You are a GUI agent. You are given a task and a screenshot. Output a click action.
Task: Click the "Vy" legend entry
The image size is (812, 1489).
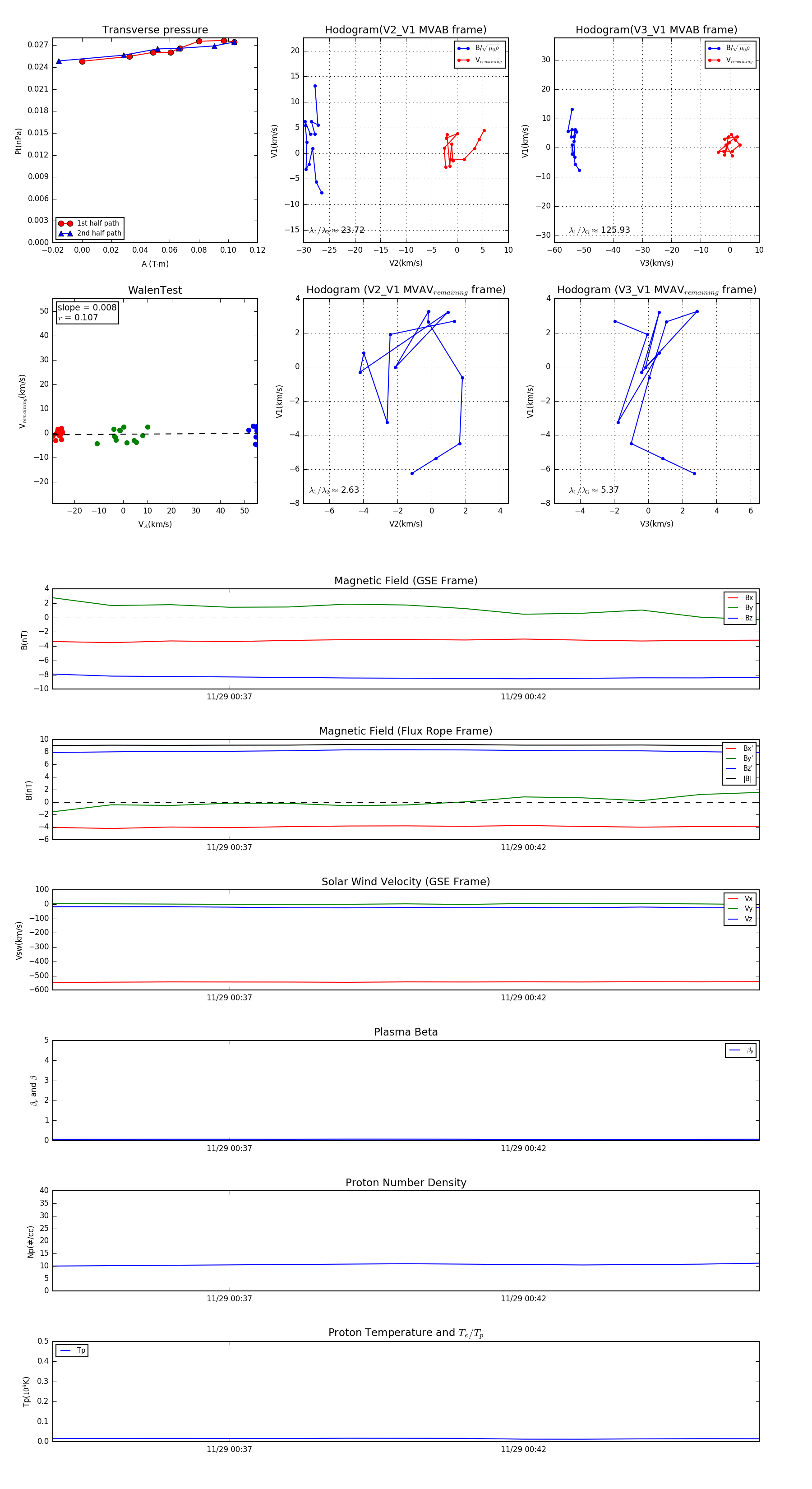[740, 909]
